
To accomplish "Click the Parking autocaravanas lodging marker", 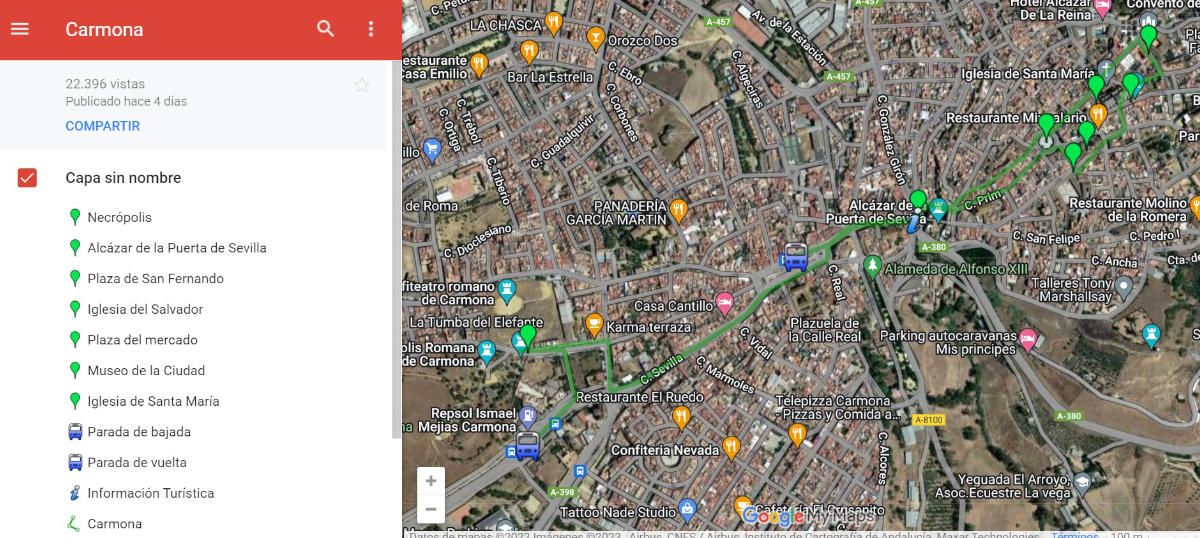I will coord(1027,342).
